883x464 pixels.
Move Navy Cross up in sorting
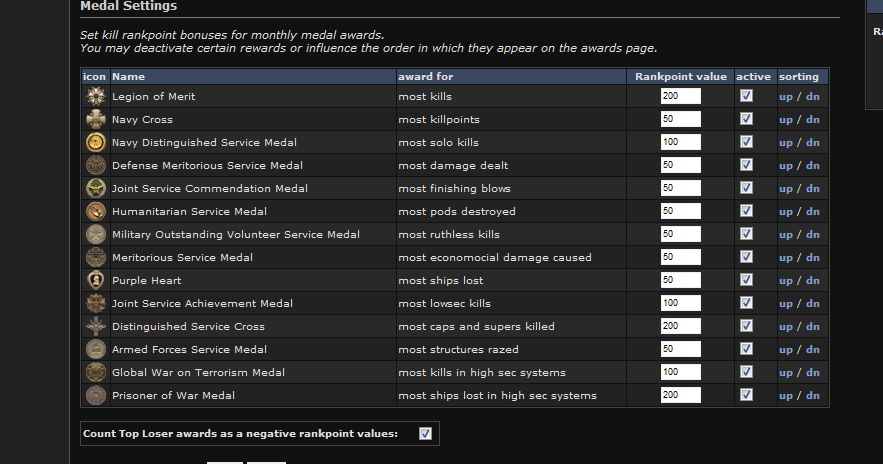coord(785,119)
